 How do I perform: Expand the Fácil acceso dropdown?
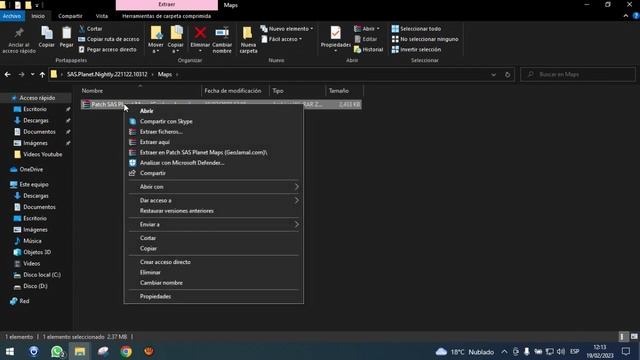point(282,39)
